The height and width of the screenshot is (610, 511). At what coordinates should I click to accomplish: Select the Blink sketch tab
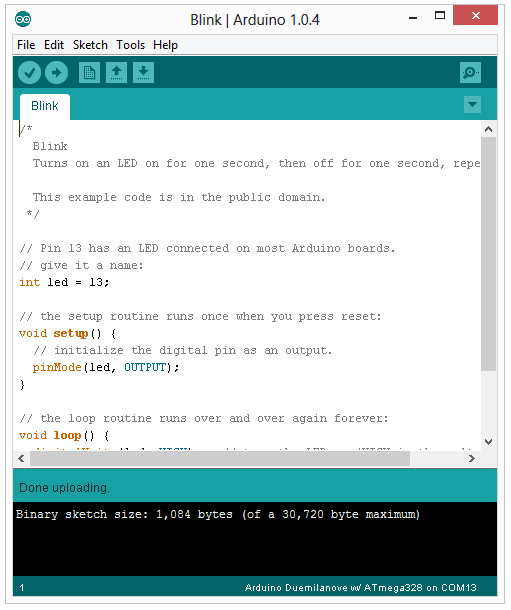tap(45, 106)
